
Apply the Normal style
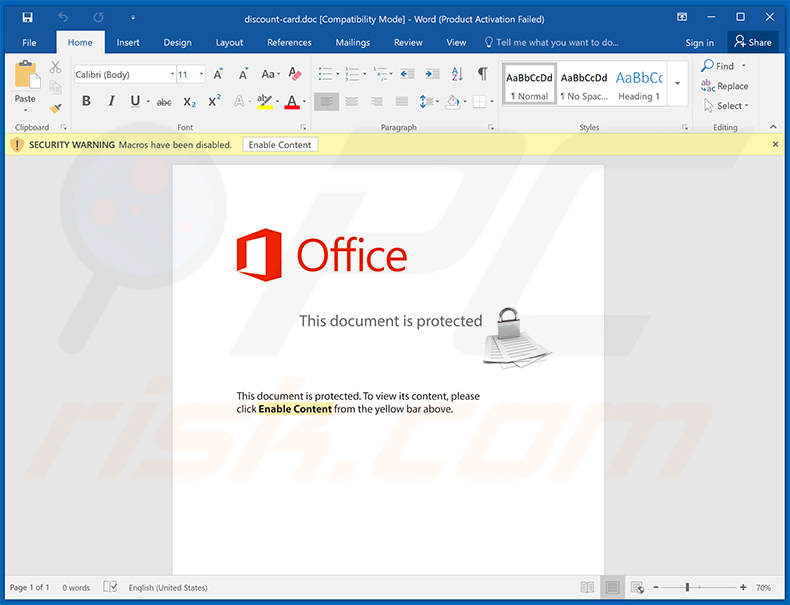[x=529, y=84]
